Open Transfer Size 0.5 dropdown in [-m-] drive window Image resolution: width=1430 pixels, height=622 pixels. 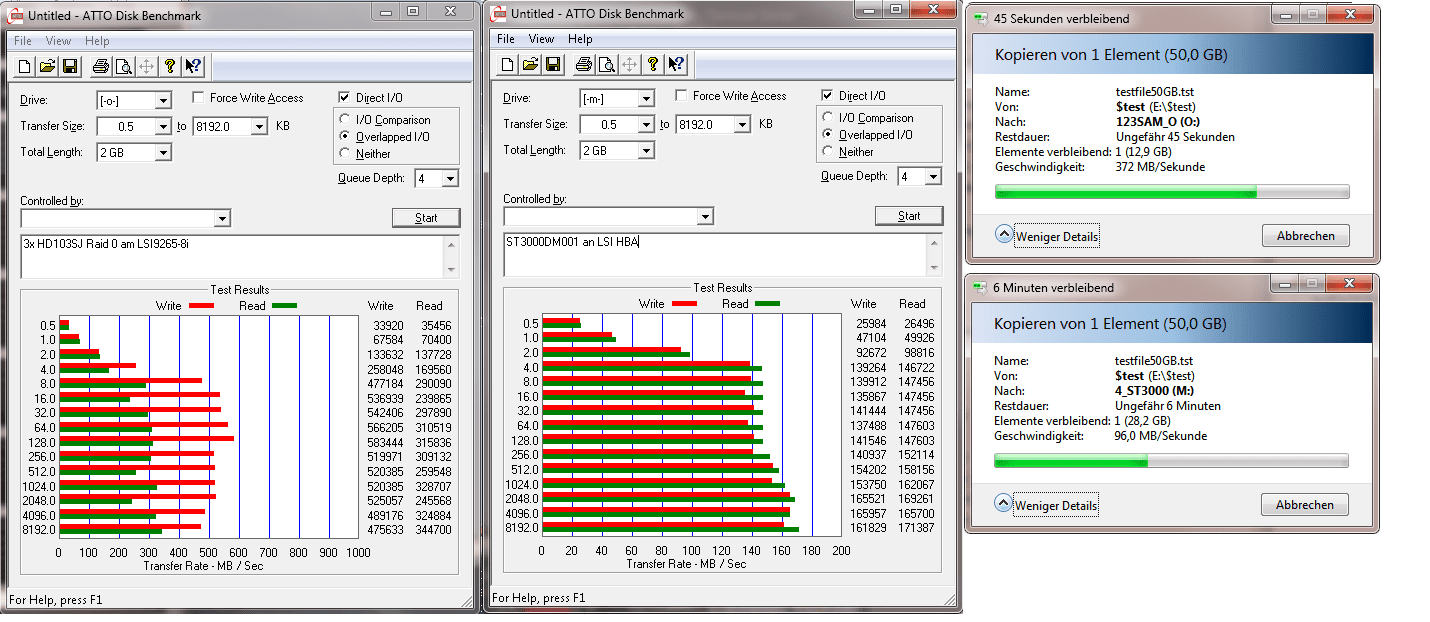[645, 125]
